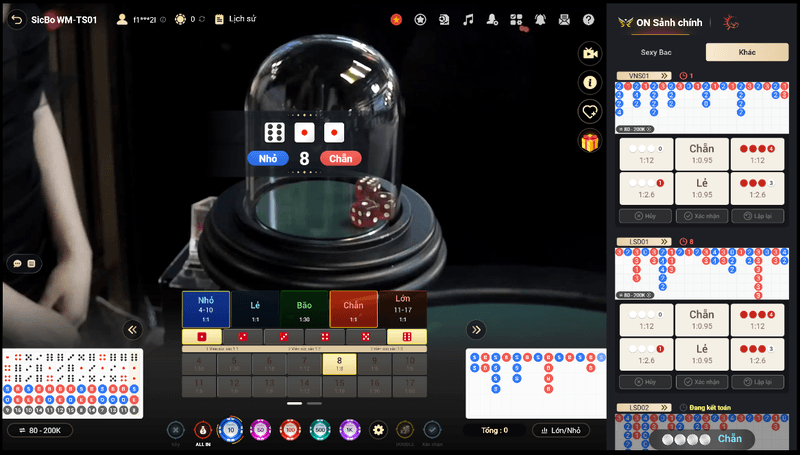Open the music note sound settings

(468, 19)
